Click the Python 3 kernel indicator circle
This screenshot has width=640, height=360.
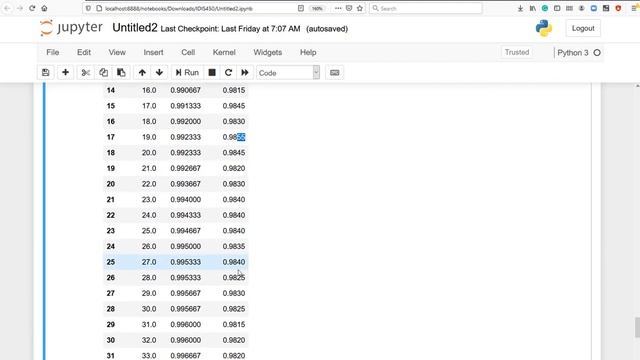pyautogui.click(x=597, y=53)
